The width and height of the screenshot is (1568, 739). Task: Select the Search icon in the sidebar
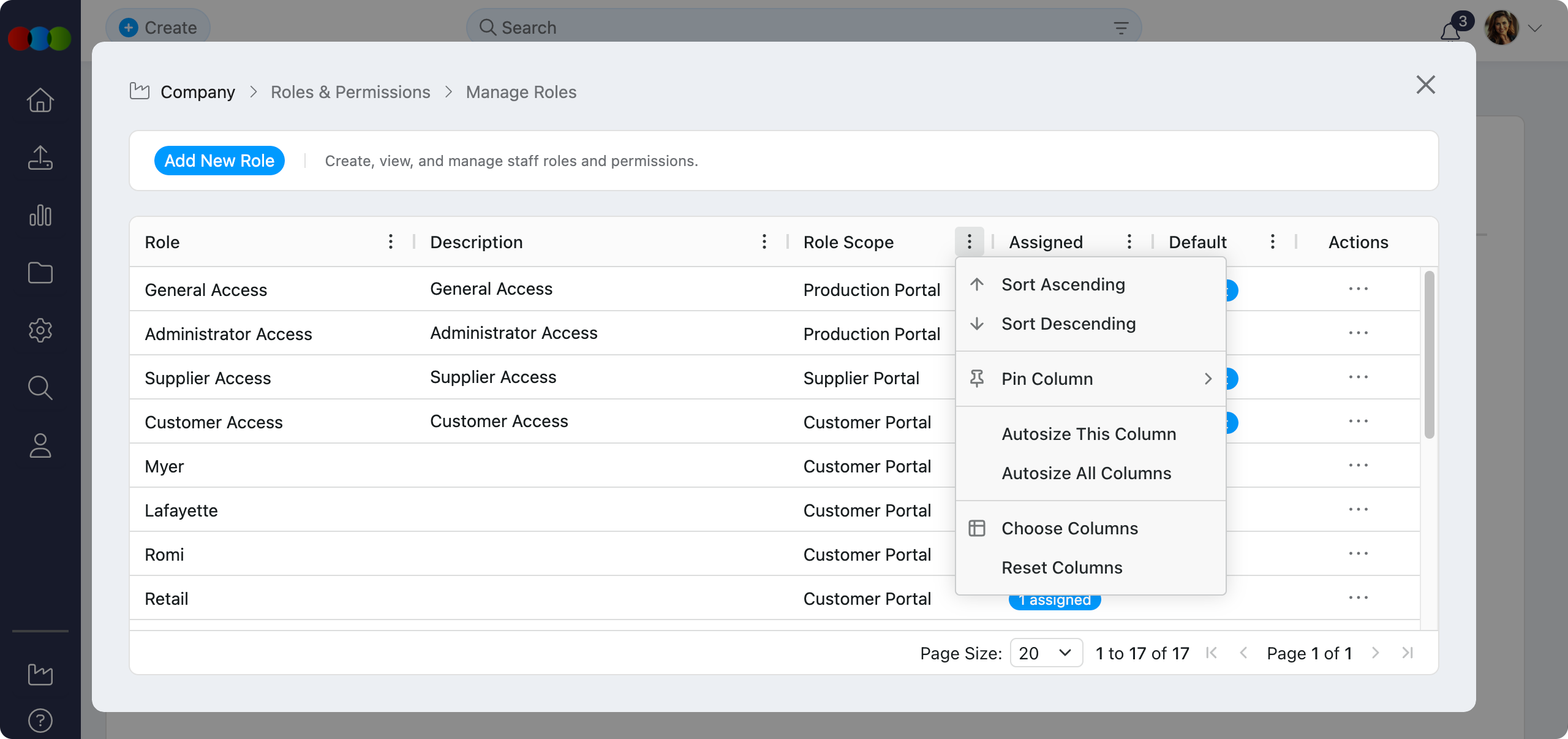[40, 388]
